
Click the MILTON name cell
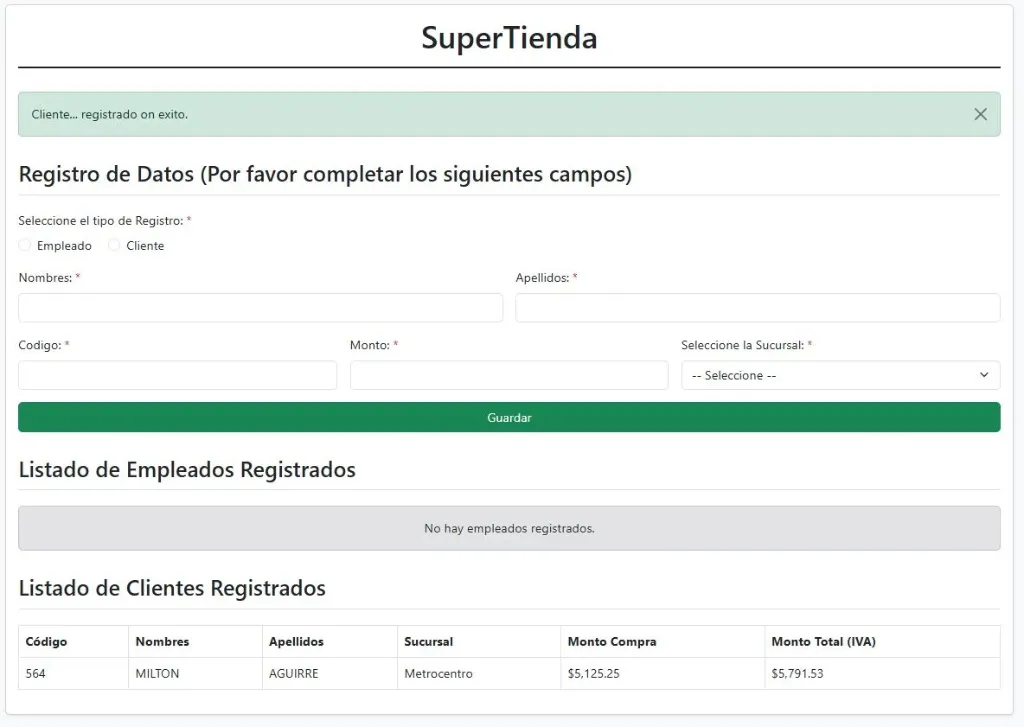[x=157, y=674]
